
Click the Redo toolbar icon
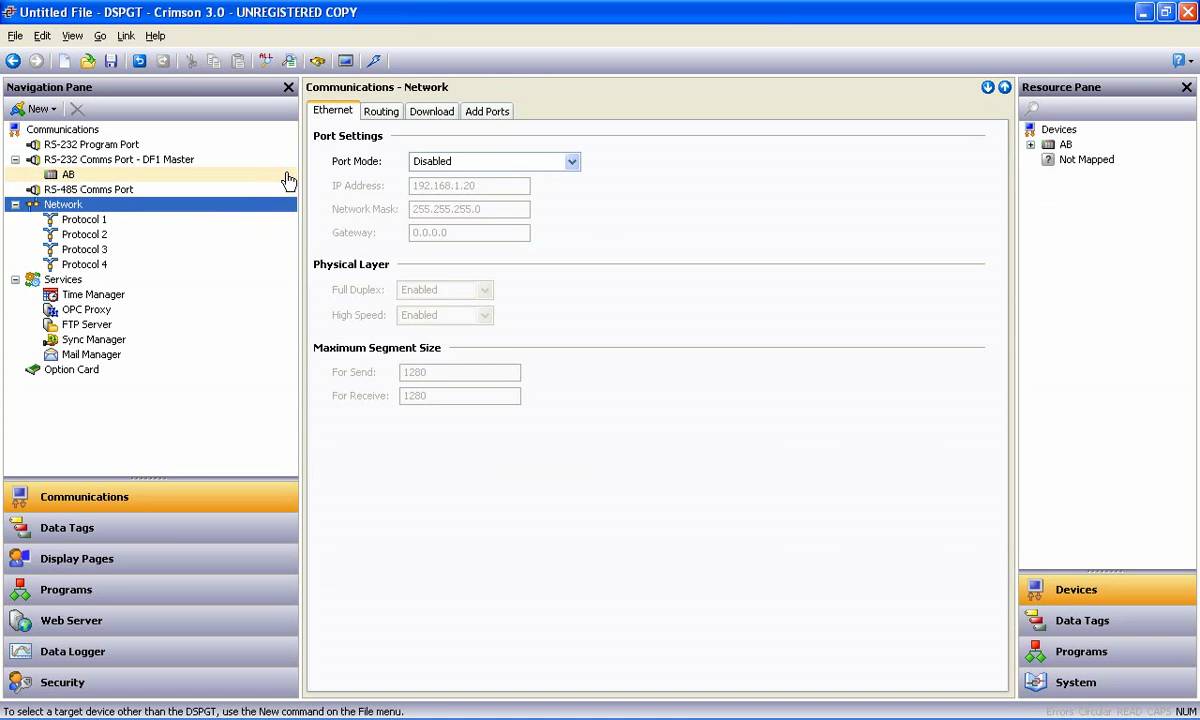point(163,61)
